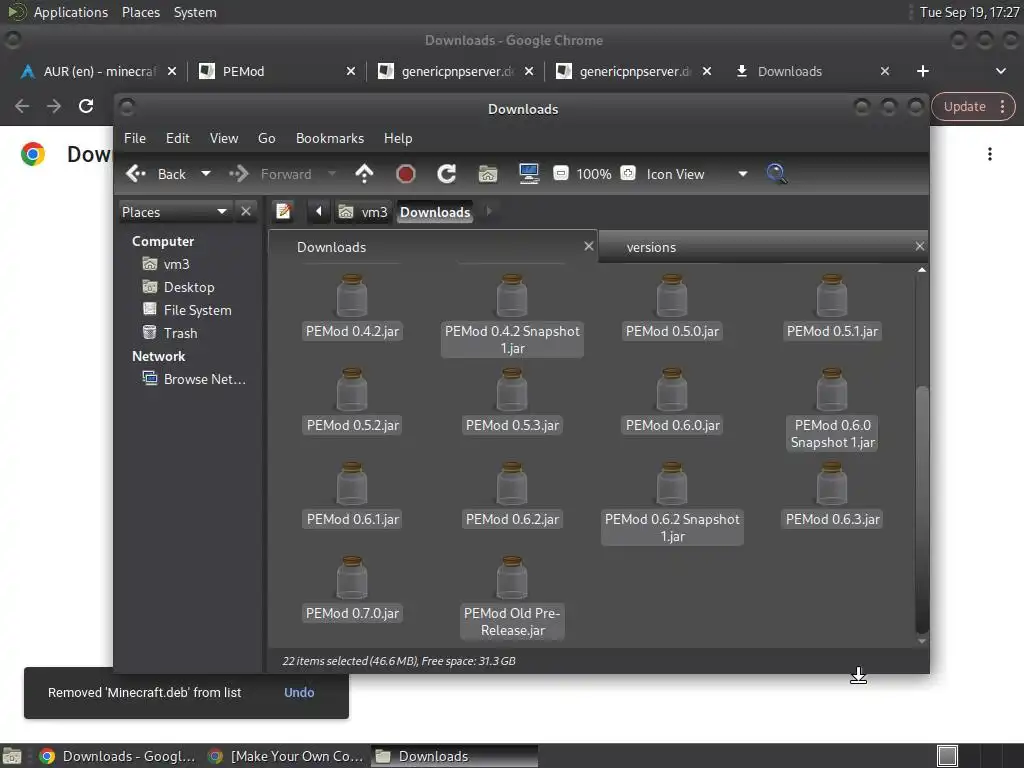Reload the Downloads folder view
Viewport: 1024px width, 768px height.
click(x=447, y=174)
